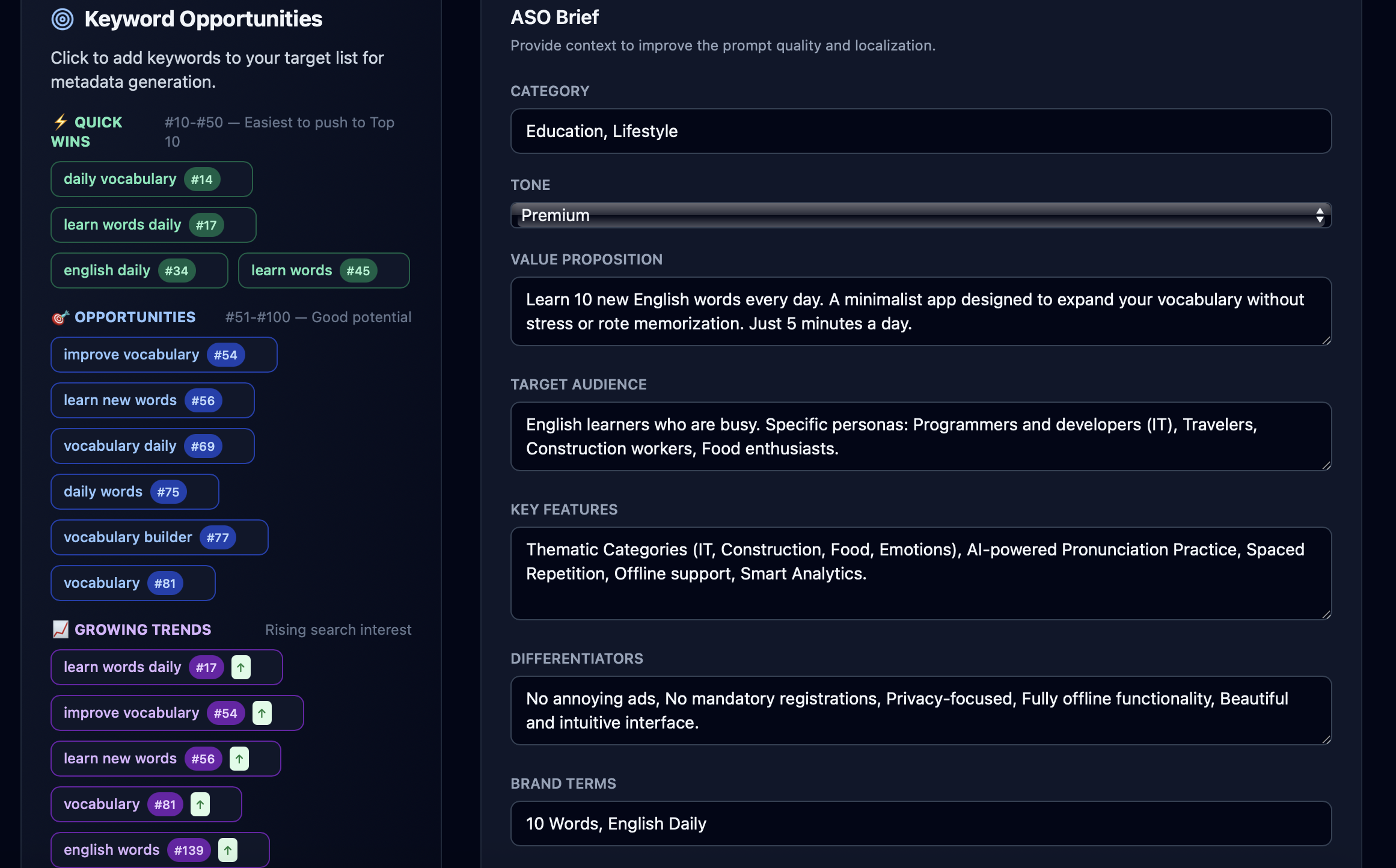Click the 'learn words' keyword ranked #45
The width and height of the screenshot is (1396, 868).
(323, 270)
